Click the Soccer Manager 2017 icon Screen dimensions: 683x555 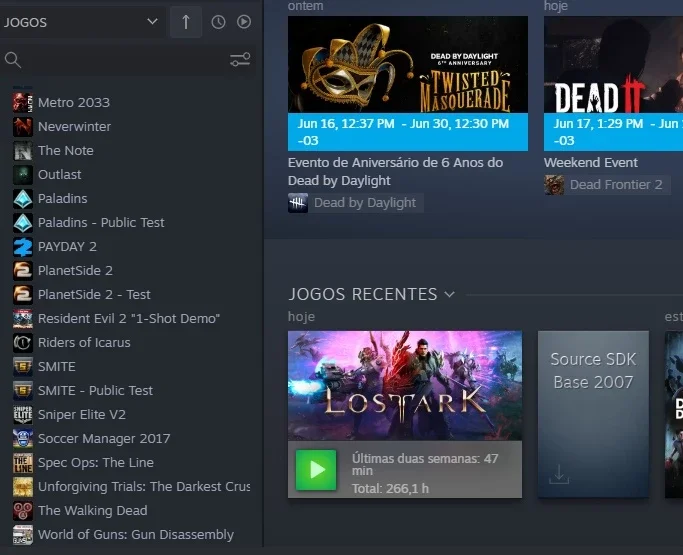point(23,438)
